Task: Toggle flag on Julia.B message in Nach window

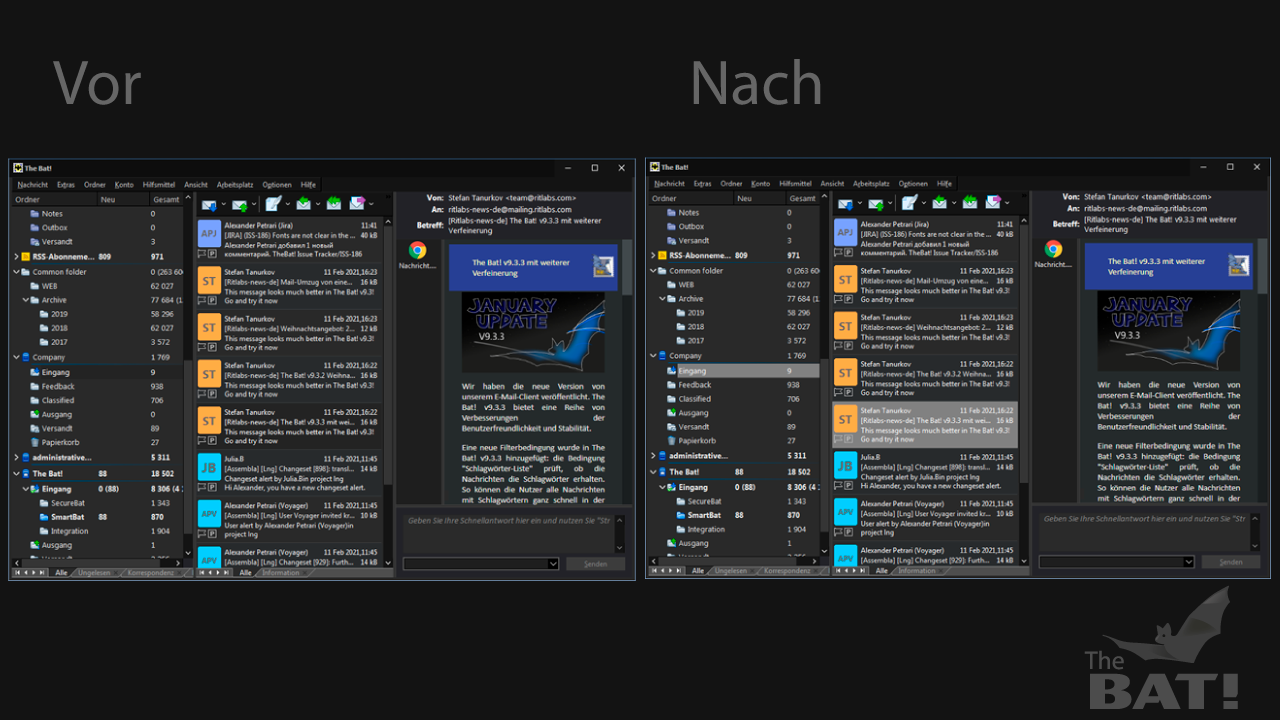Action: [x=838, y=486]
